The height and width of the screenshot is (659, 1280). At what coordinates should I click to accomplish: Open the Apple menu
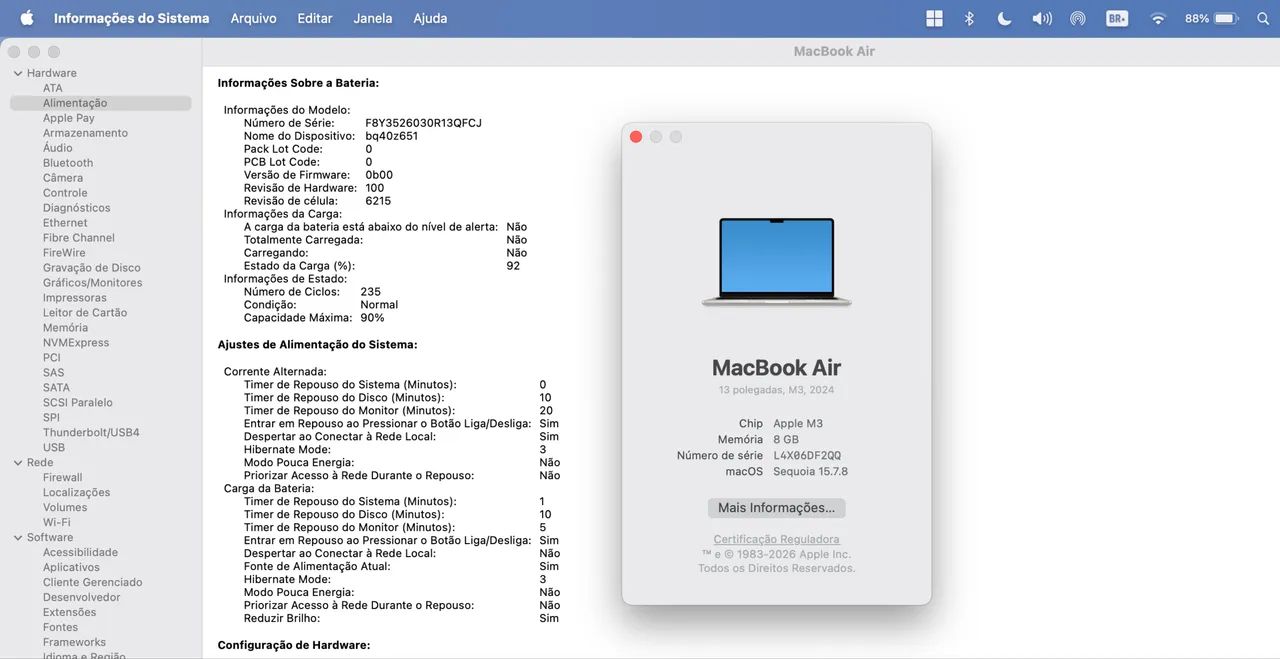[x=27, y=18]
